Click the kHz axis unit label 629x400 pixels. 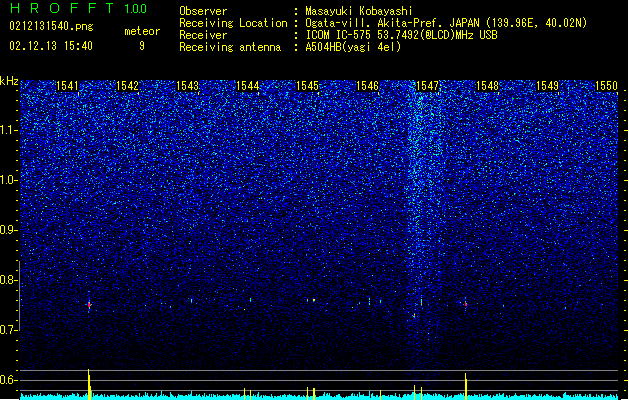click(x=9, y=81)
